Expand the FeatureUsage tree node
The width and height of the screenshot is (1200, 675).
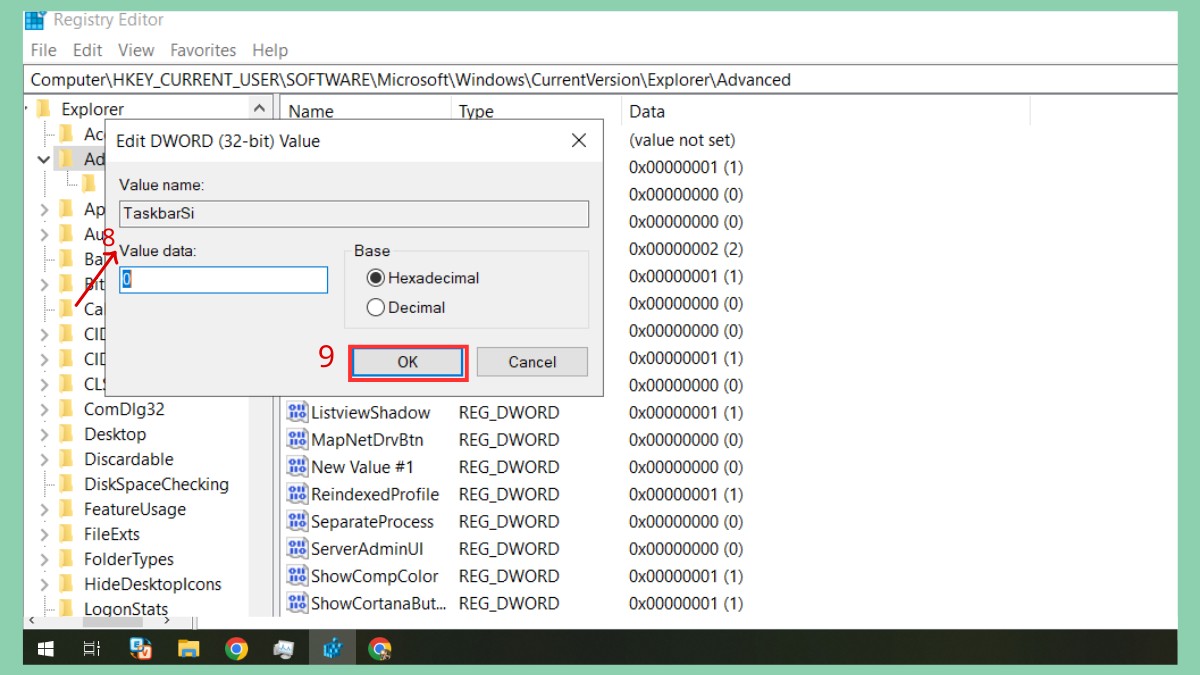42,509
